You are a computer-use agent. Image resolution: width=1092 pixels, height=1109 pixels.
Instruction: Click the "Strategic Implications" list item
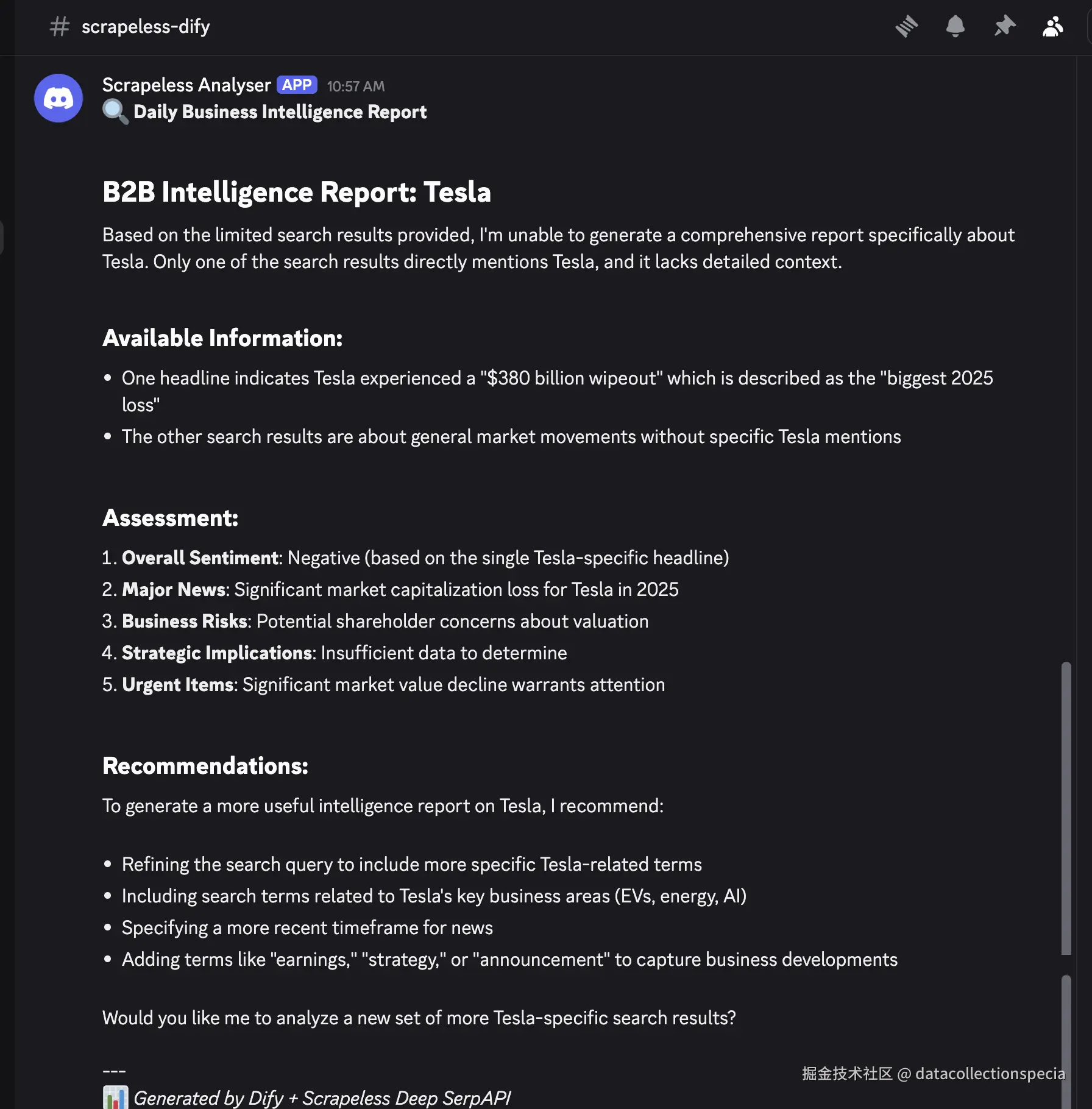click(x=335, y=653)
